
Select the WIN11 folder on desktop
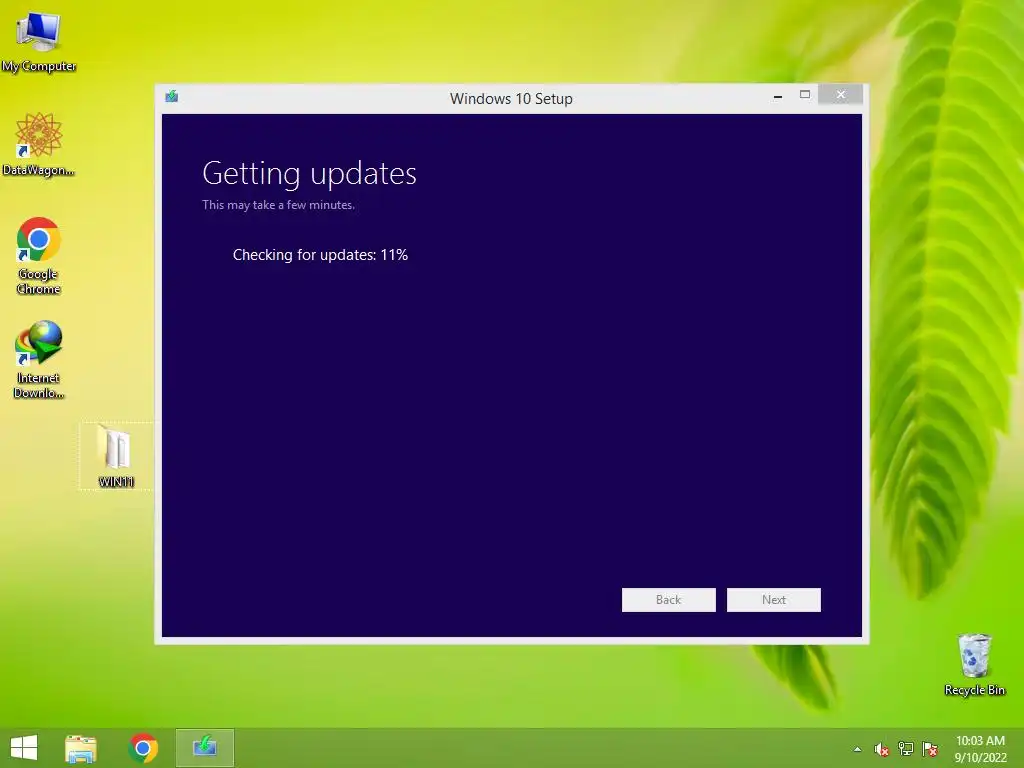click(116, 456)
